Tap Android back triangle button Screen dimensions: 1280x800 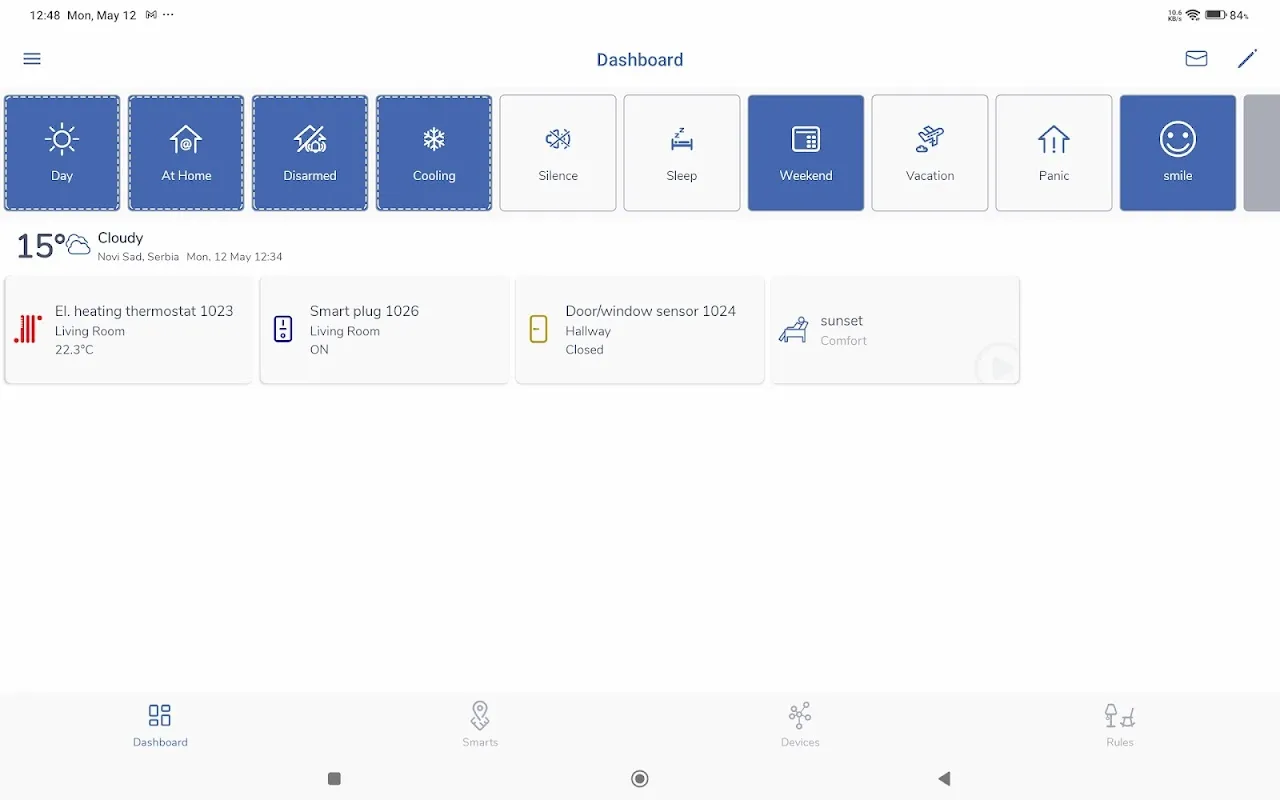click(x=944, y=779)
